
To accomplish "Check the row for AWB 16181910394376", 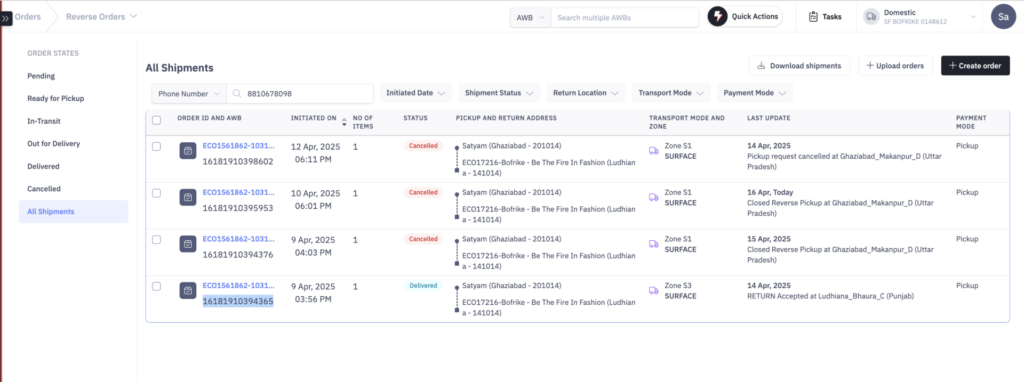I will (157, 240).
